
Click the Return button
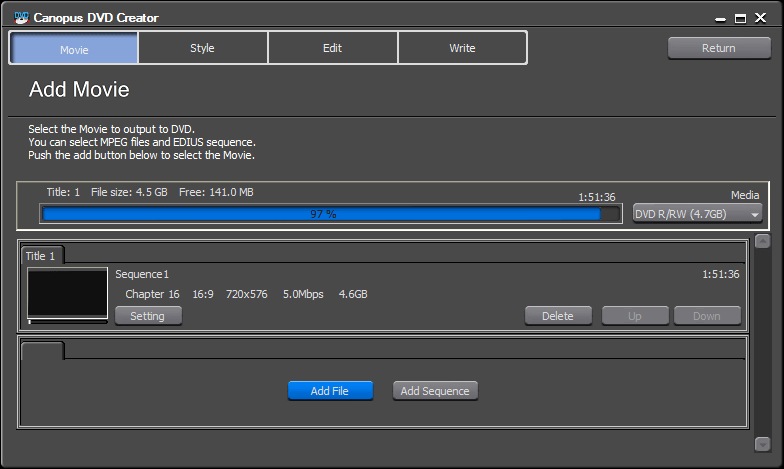click(719, 48)
